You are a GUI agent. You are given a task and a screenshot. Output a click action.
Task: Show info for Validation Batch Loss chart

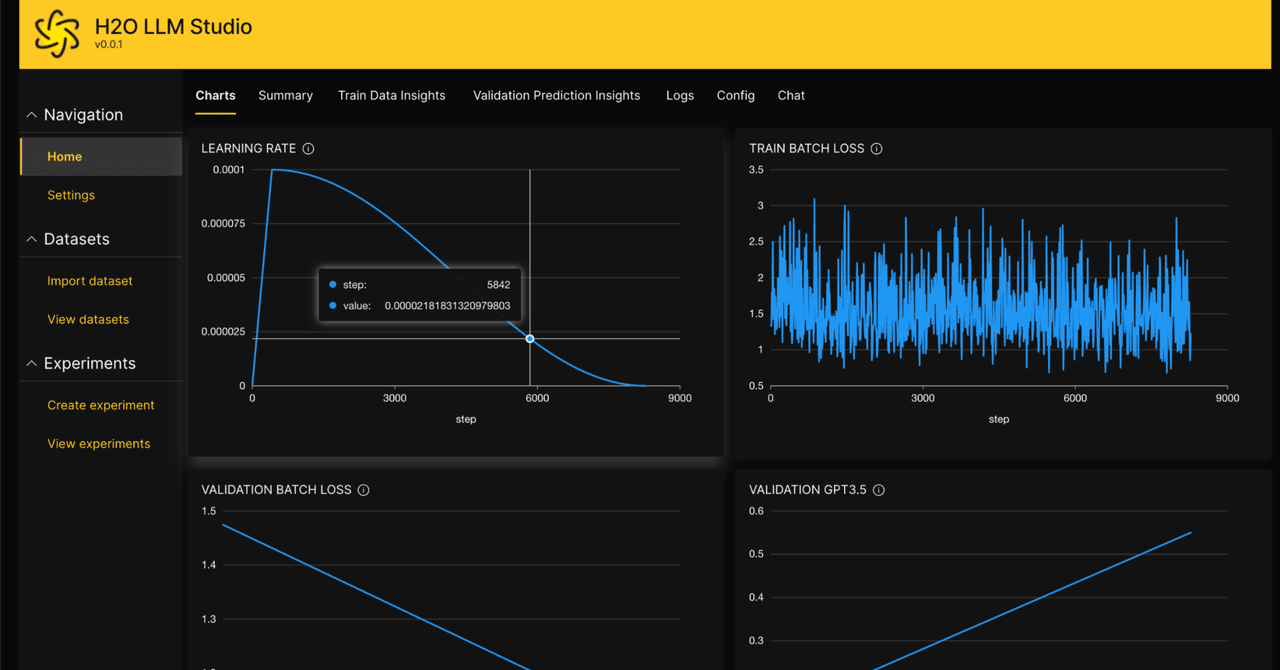click(363, 490)
